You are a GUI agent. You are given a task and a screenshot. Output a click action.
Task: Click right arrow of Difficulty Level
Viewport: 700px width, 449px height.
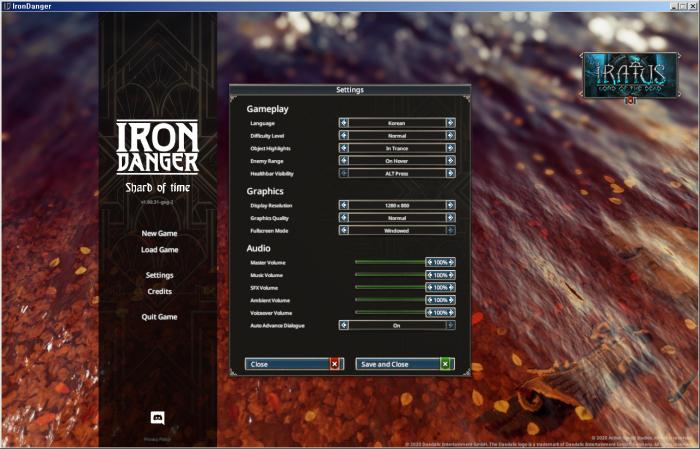click(x=450, y=135)
